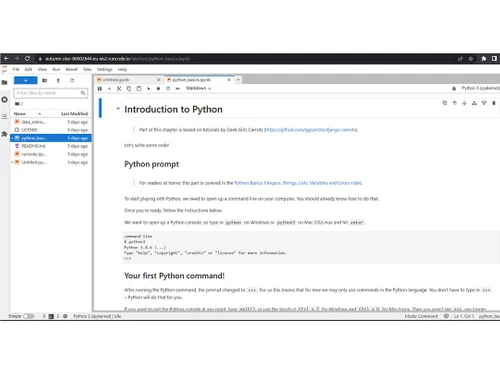This screenshot has height=375, width=500.
Task: Close the python_basics.ipynb tab
Action: [229, 80]
